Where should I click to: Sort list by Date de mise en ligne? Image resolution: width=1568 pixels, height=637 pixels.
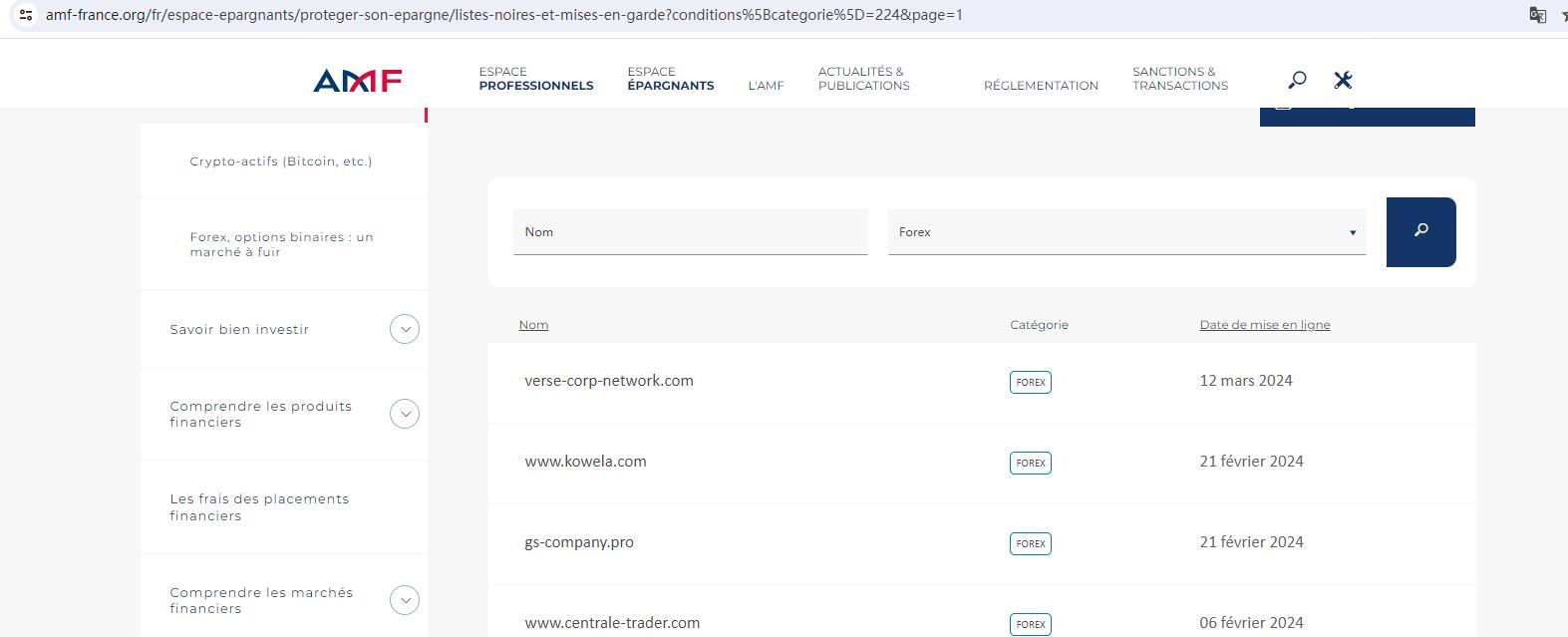1264,325
